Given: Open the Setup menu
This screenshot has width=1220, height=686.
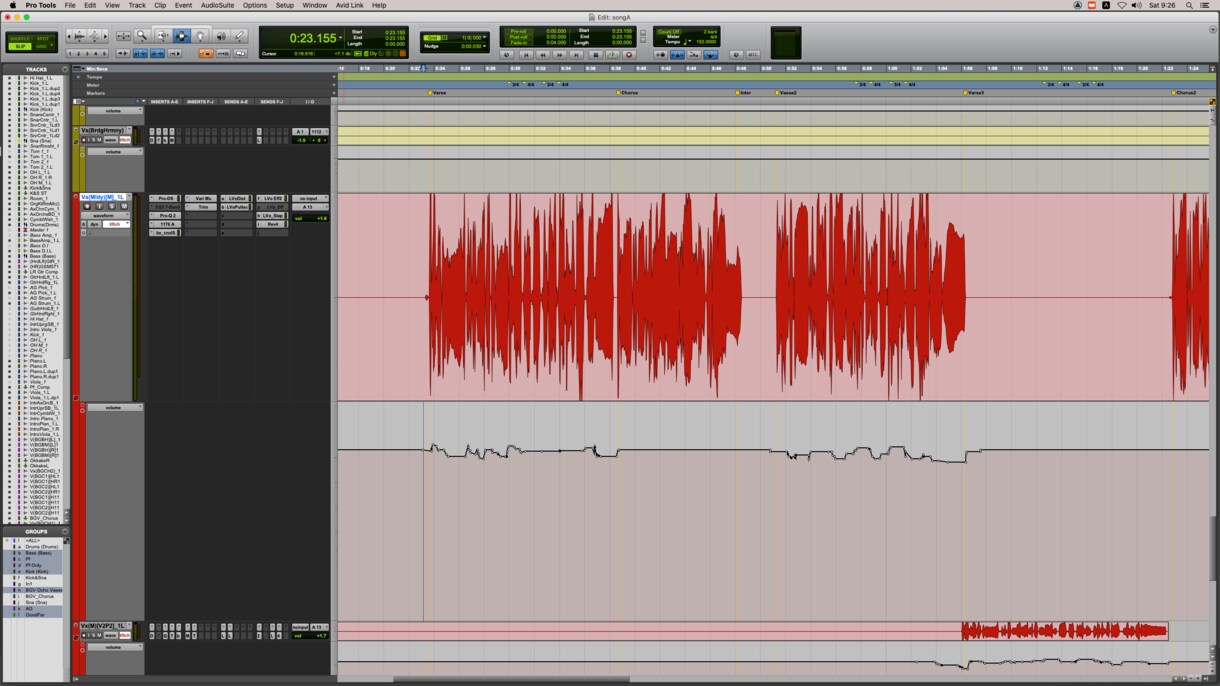Looking at the screenshot, I should (x=285, y=5).
